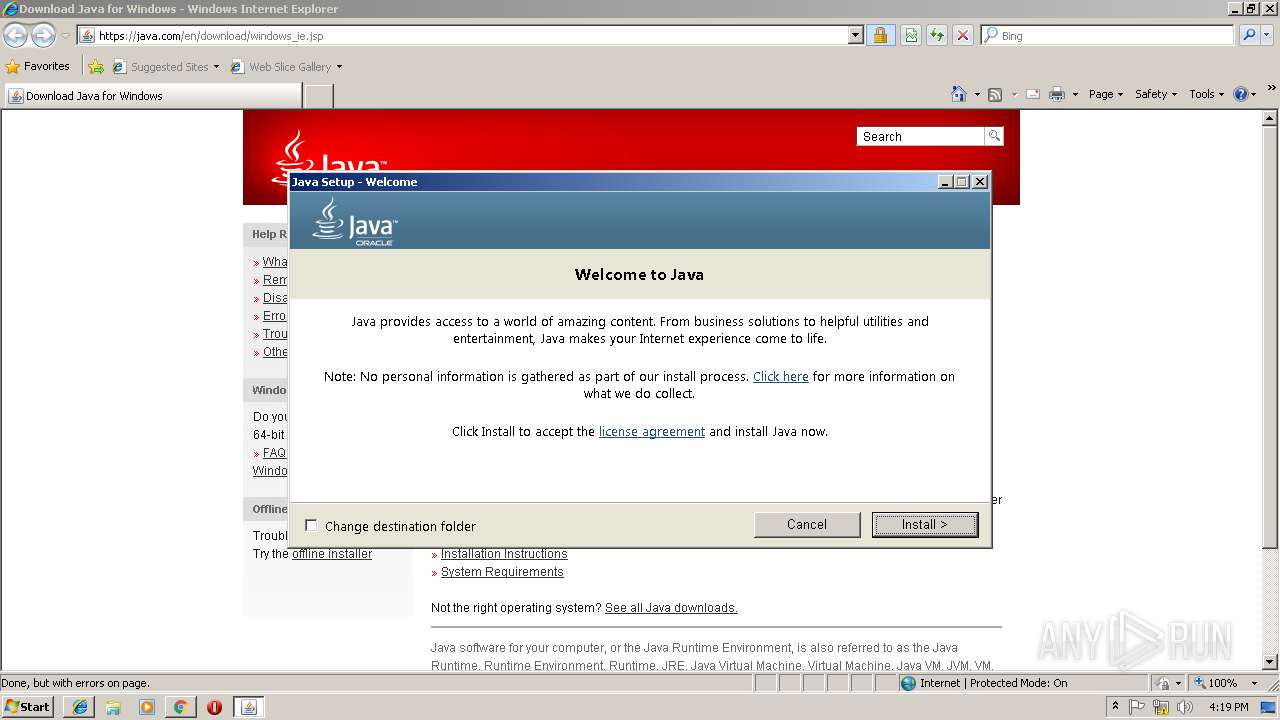Cancel the Java Setup dialog
This screenshot has height=720, width=1280.
(x=807, y=524)
